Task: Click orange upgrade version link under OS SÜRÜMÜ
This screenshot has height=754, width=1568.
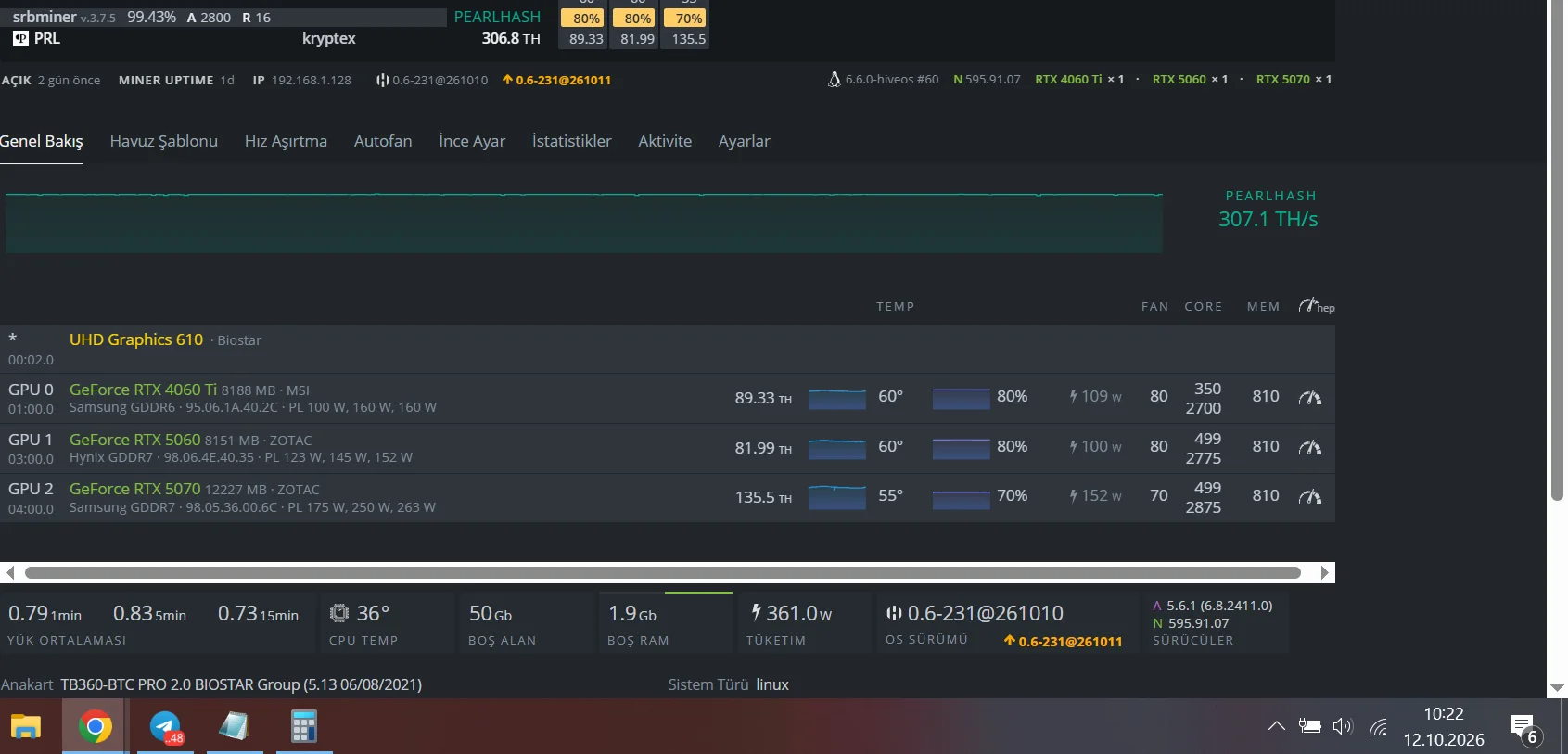Action: tap(1063, 641)
